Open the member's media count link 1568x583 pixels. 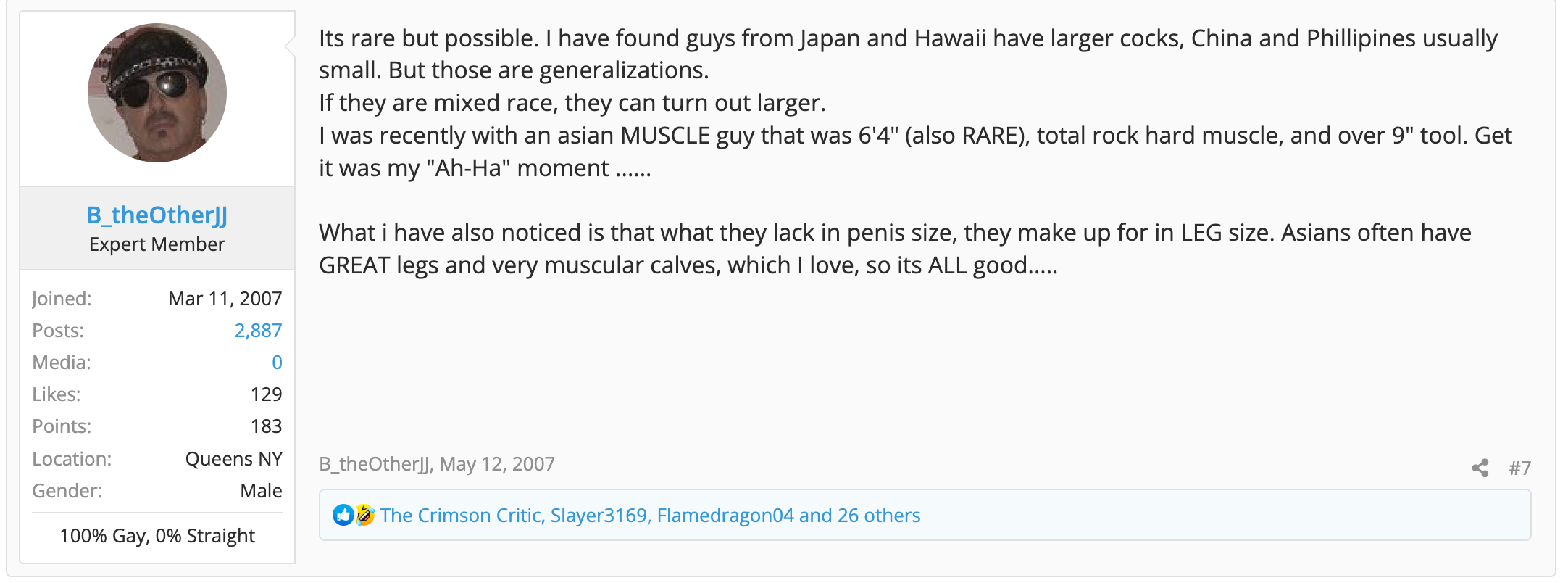click(277, 363)
